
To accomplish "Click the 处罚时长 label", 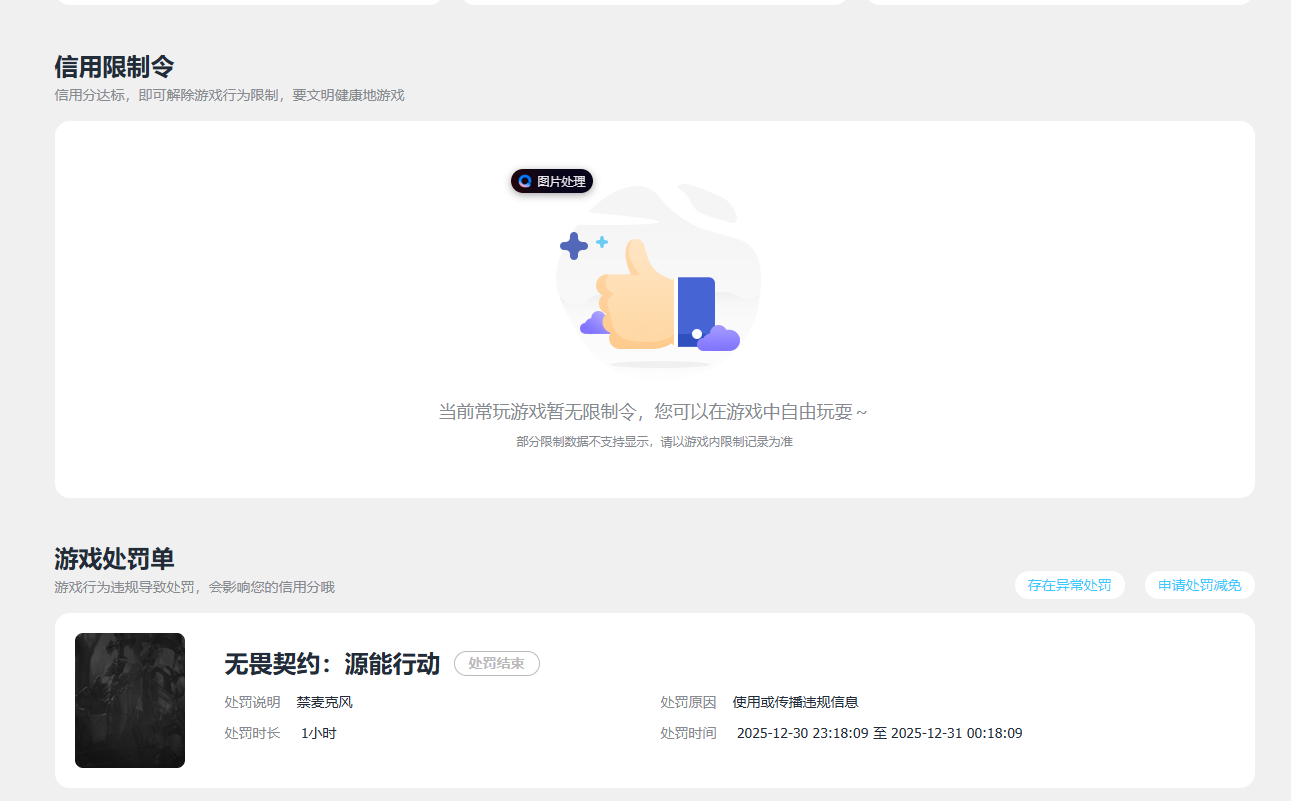I will coord(252,733).
